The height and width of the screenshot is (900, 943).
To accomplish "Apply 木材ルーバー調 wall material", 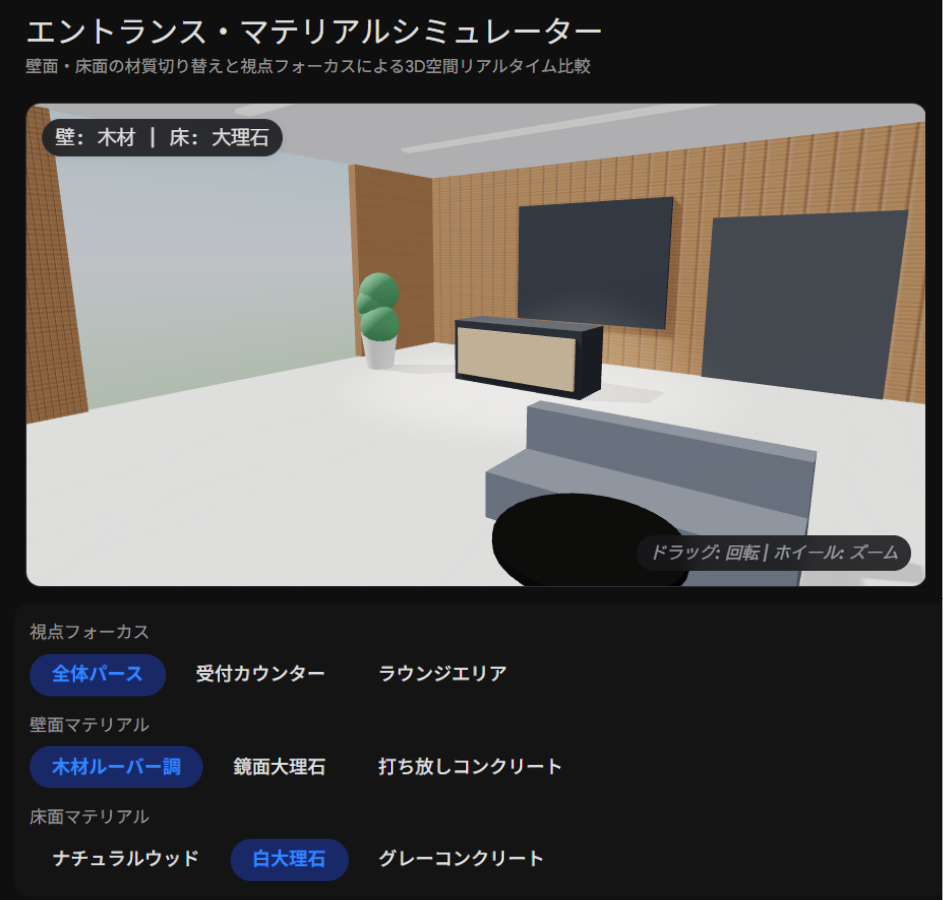I will (x=116, y=767).
